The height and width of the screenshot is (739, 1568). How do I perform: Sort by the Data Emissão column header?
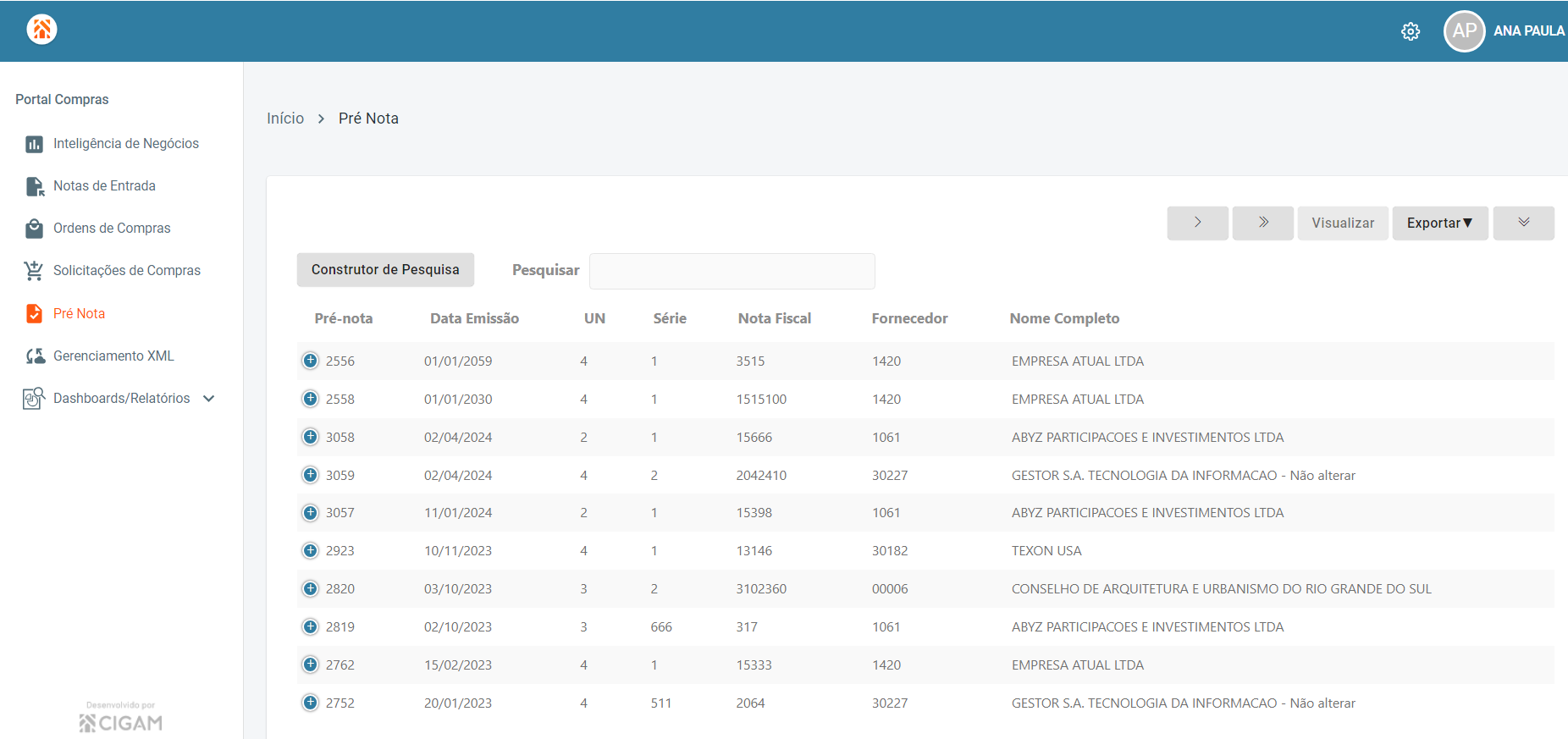coord(474,318)
